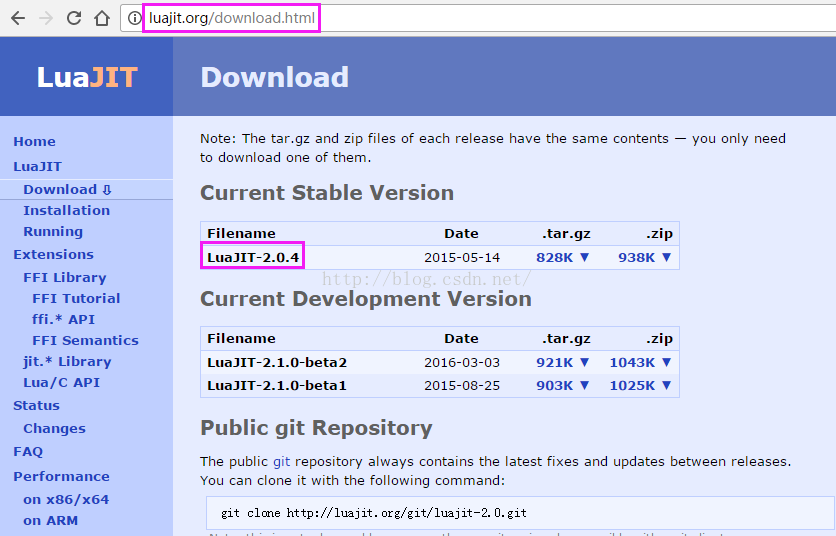Screen dimensions: 836x536
Task: Click the git clone command text
Action: pos(374,513)
